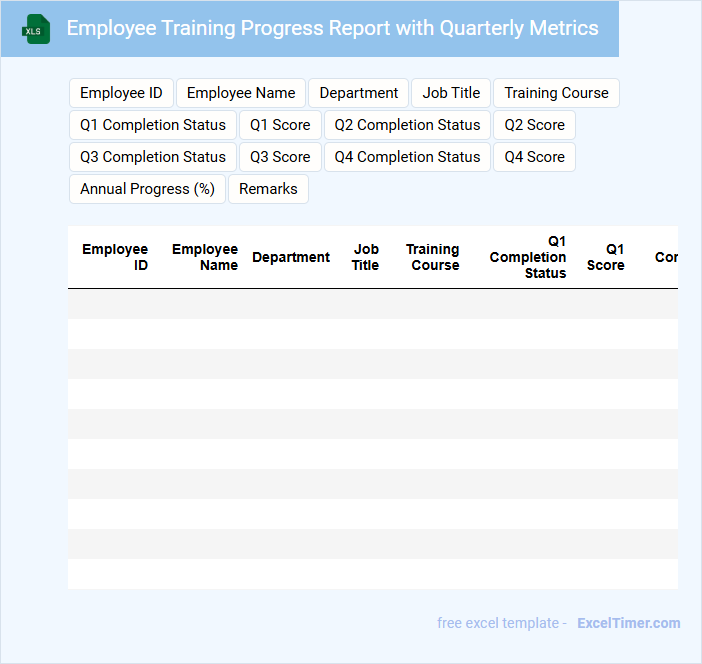Click the green XLS file icon

[x=36, y=29]
